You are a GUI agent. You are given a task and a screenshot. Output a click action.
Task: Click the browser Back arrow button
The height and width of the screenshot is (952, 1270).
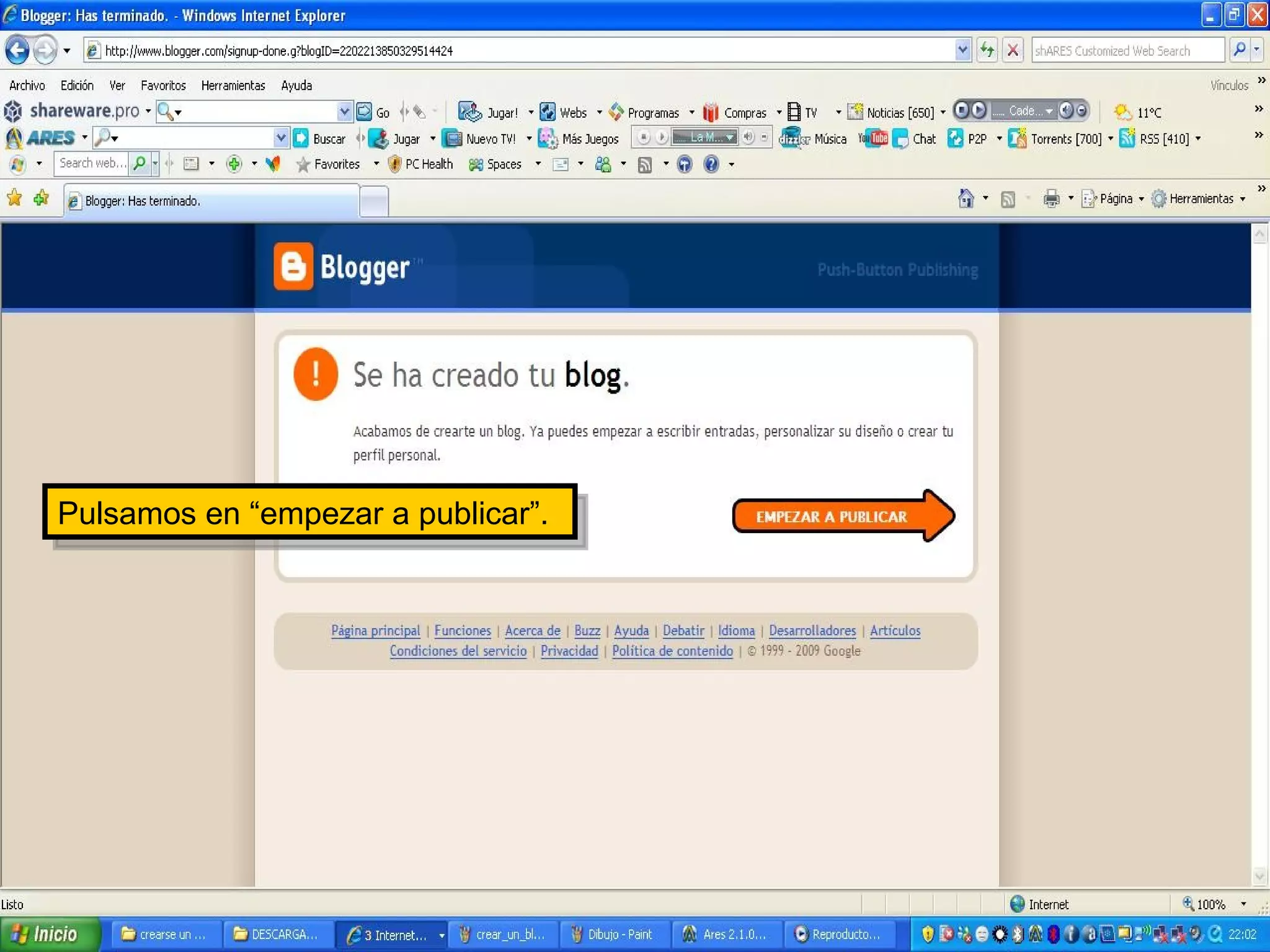(17, 50)
